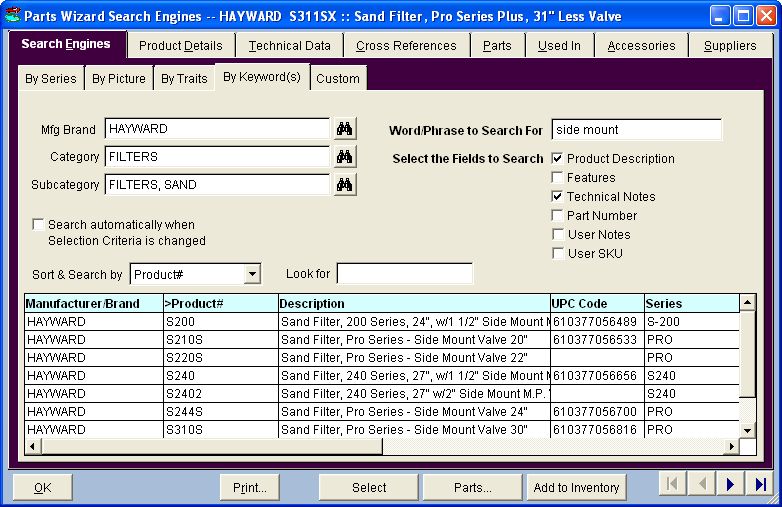Viewport: 782px width, 507px height.
Task: Uncheck the Technical Notes field
Action: coord(558,196)
